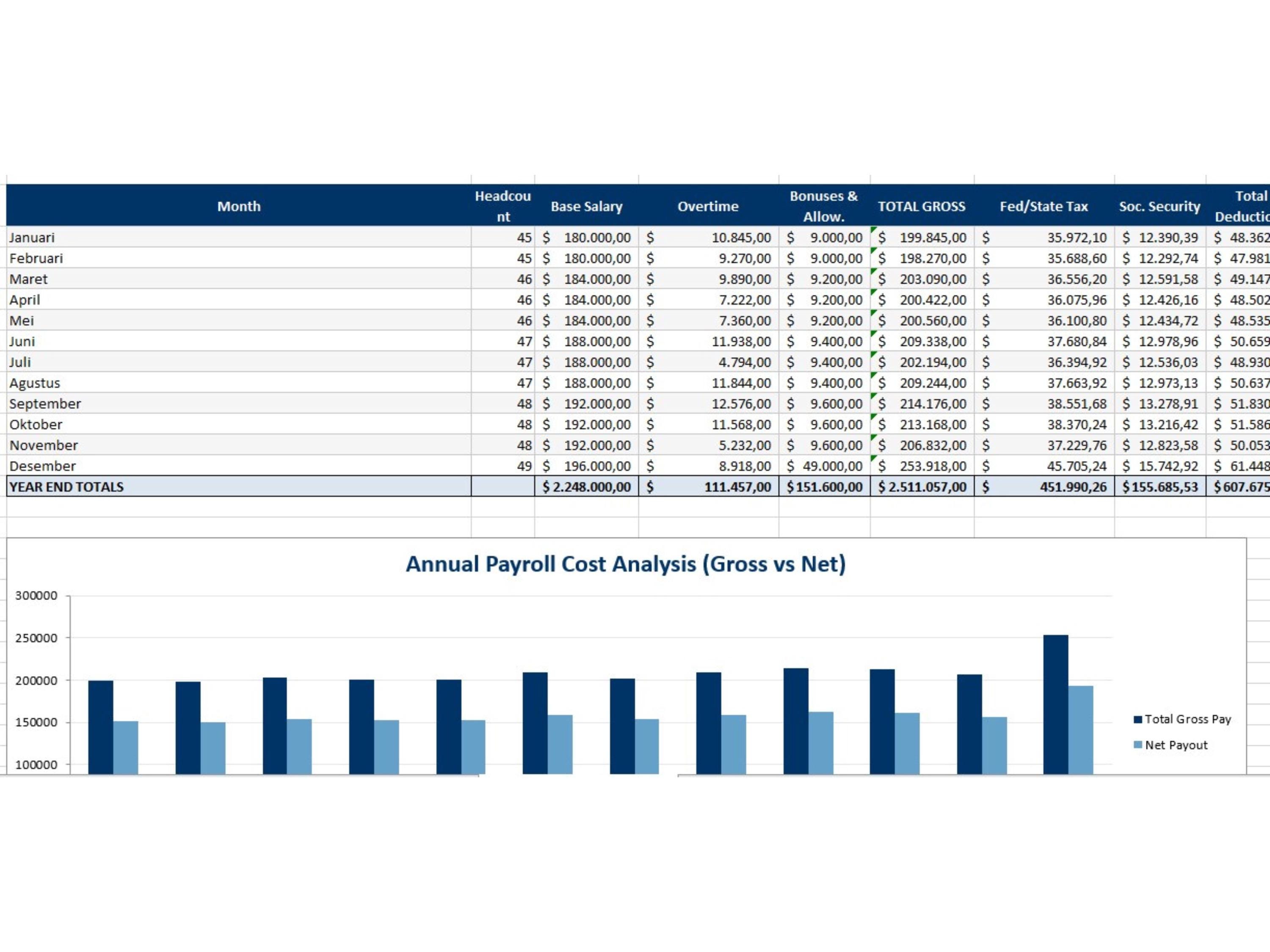
Task: Click Januari overtime 10.845,00 cell
Action: [x=709, y=237]
